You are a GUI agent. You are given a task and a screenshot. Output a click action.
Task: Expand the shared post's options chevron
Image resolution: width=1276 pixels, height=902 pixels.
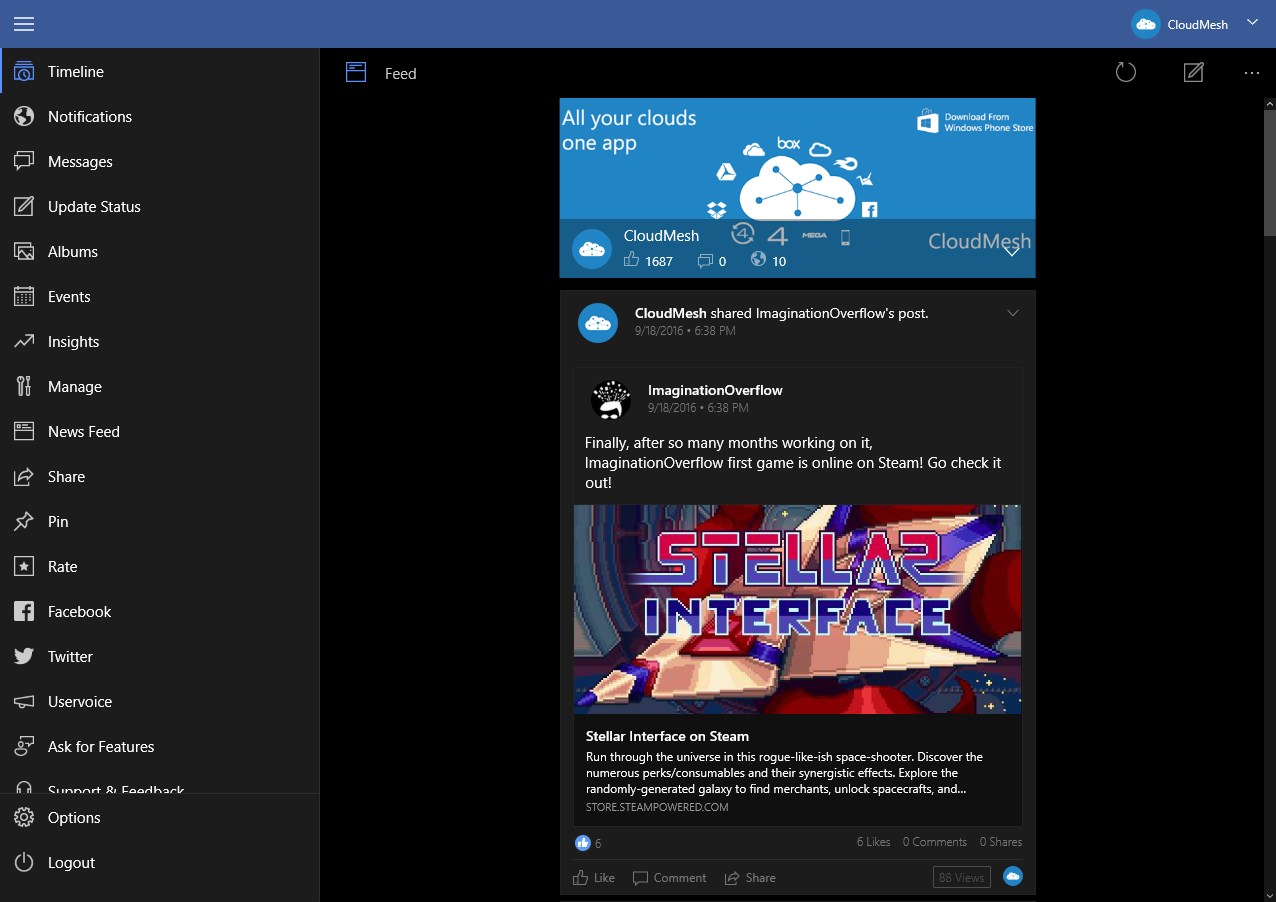1013,312
